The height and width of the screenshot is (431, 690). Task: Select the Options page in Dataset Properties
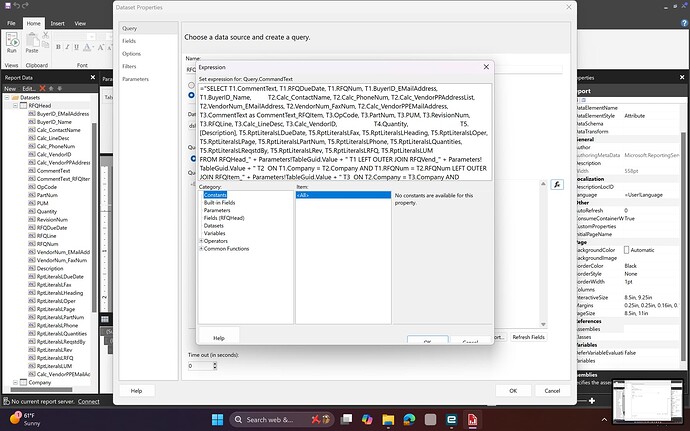click(148, 54)
